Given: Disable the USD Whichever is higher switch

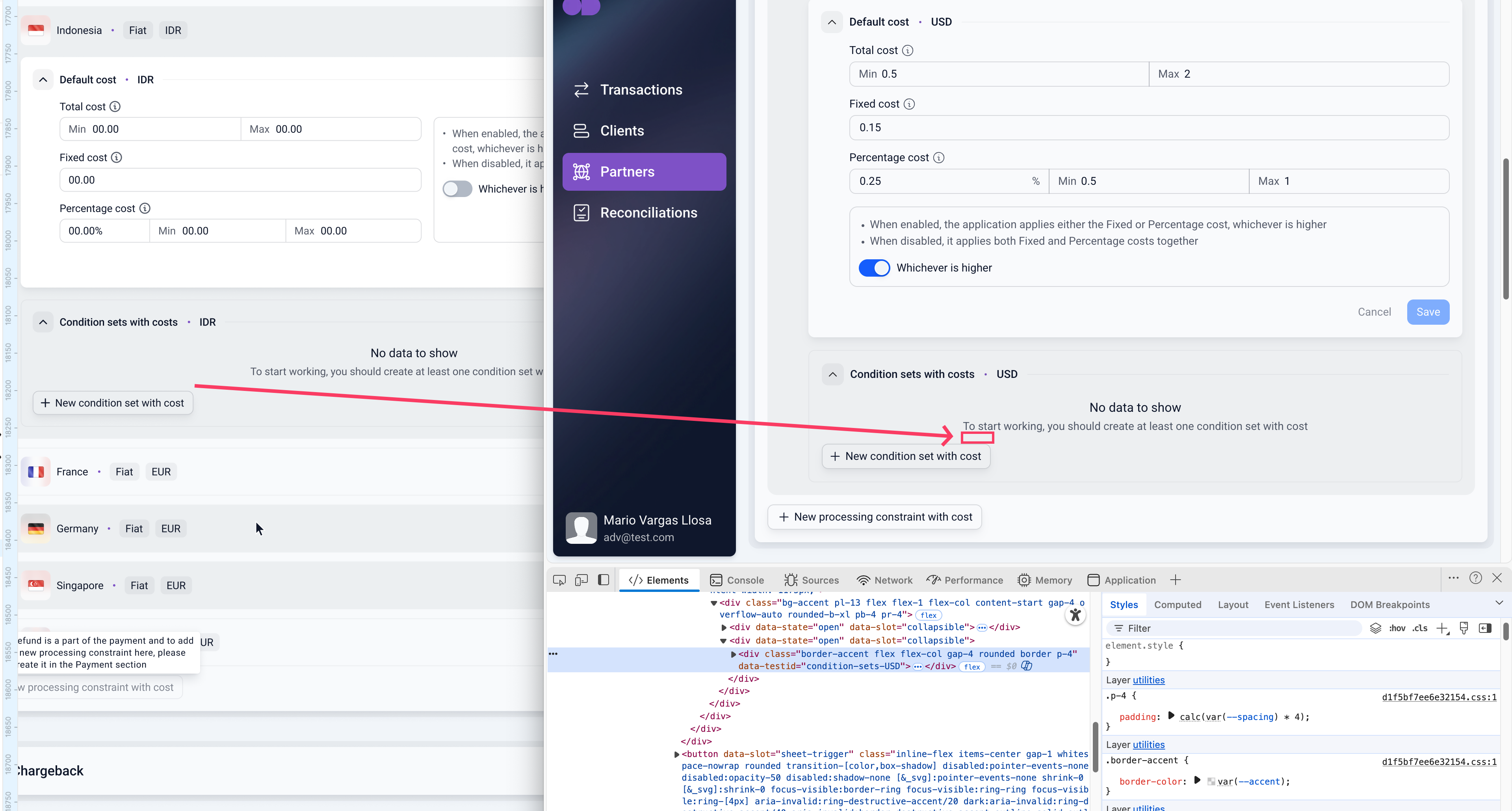Looking at the screenshot, I should pyautogui.click(x=874, y=268).
